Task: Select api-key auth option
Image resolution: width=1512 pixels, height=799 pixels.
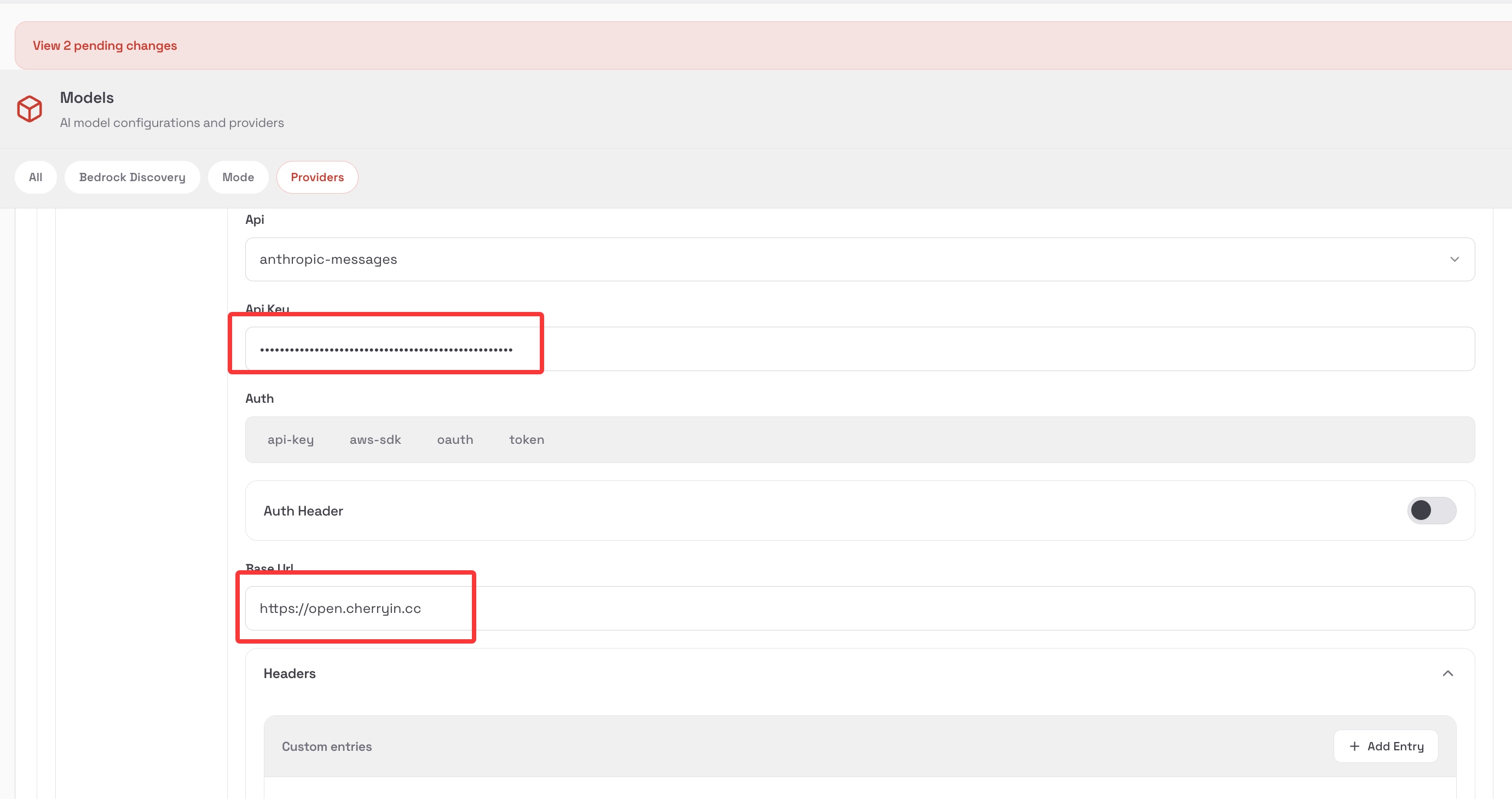Action: click(x=291, y=440)
